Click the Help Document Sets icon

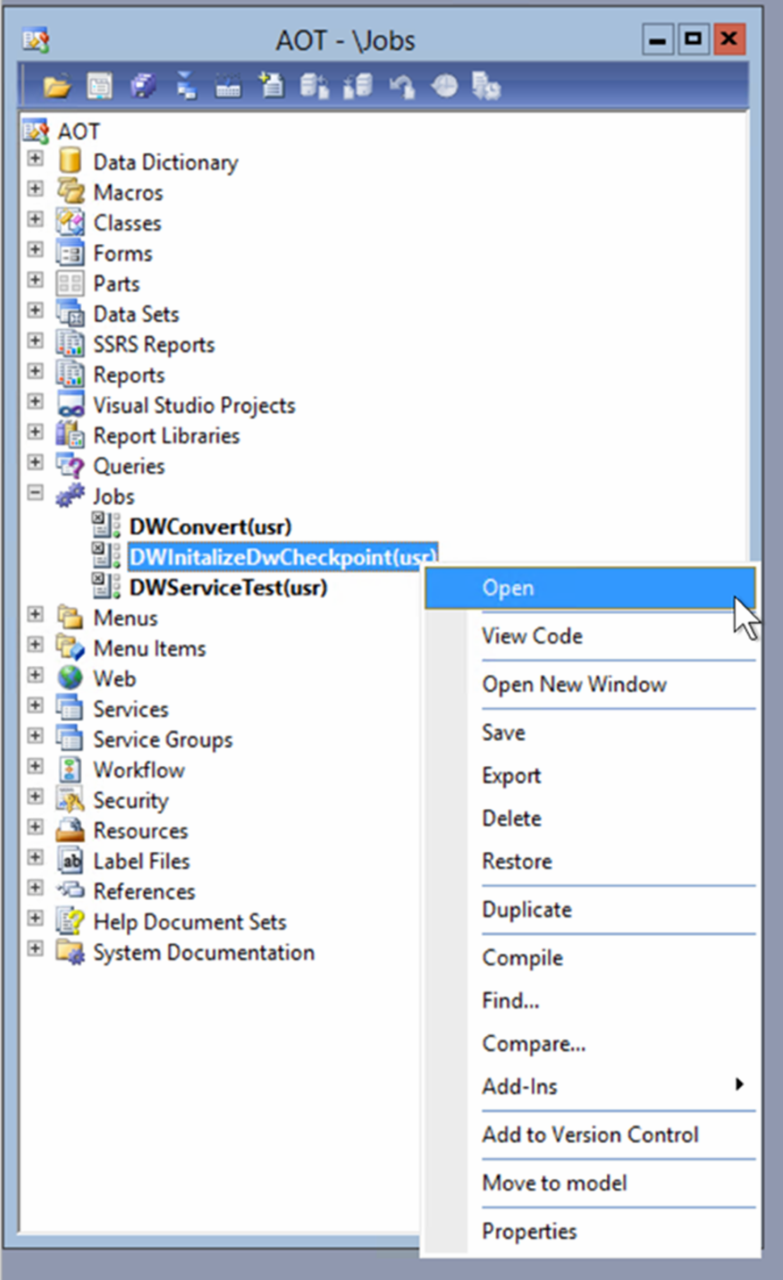[70, 922]
